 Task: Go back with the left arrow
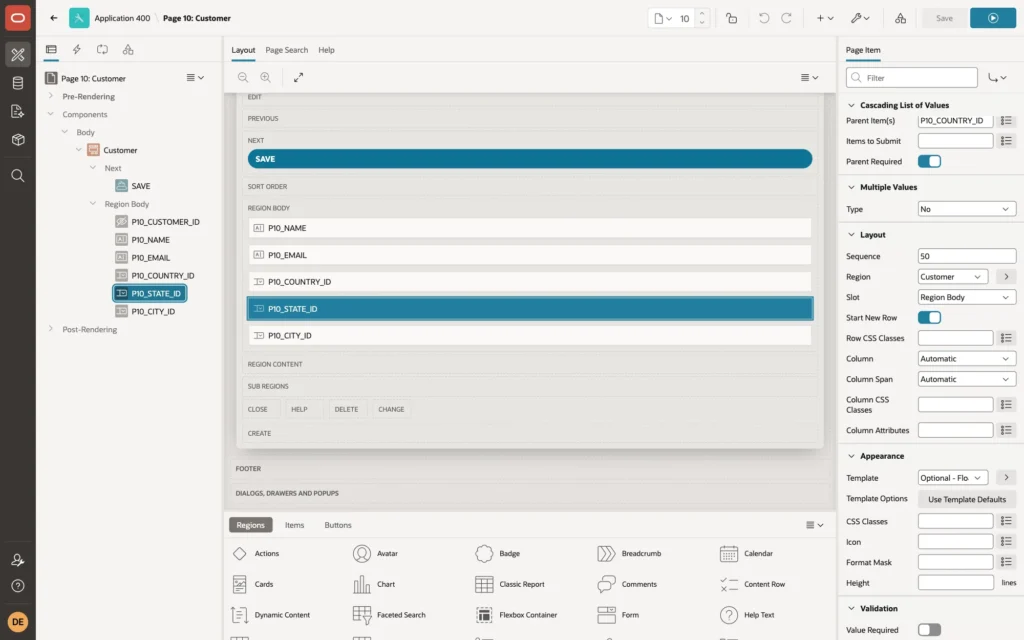(x=54, y=18)
